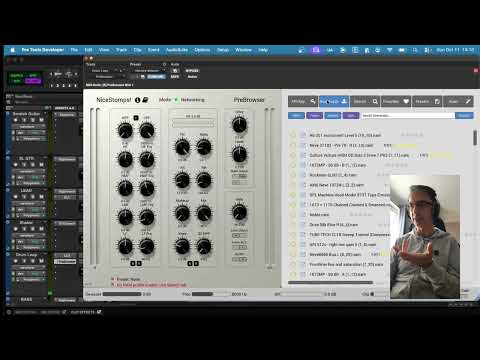The height and width of the screenshot is (360, 480).
Task: Switch to the Presets tab in PreBrowser
Action: click(427, 101)
